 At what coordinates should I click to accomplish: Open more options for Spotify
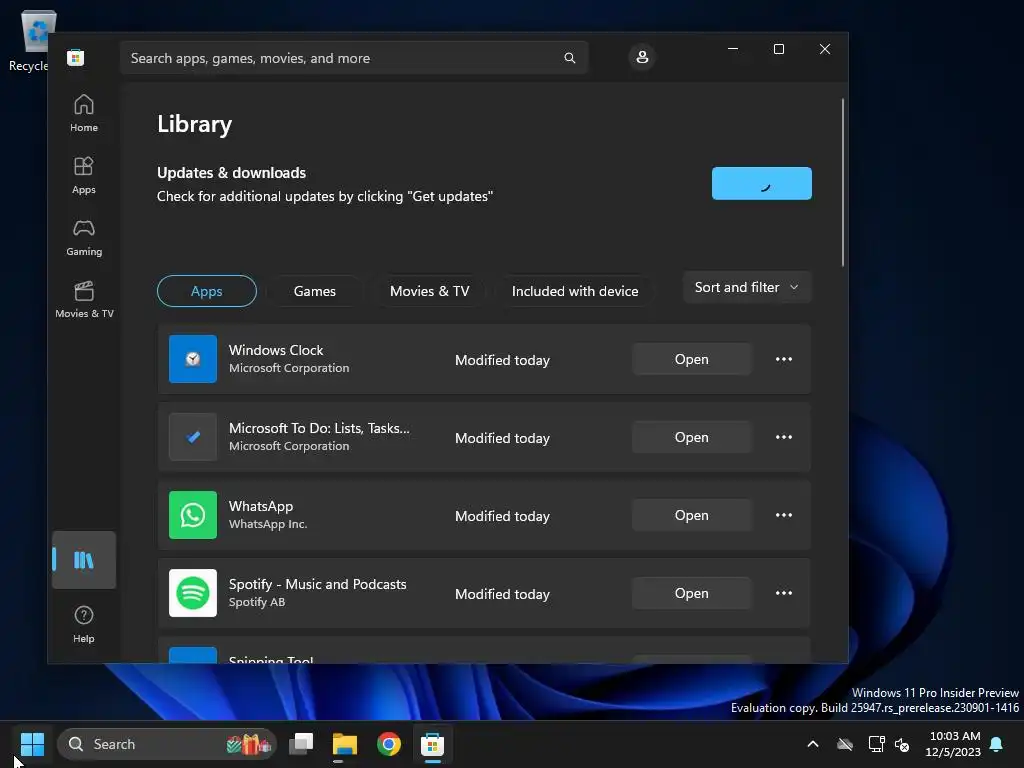(x=784, y=593)
